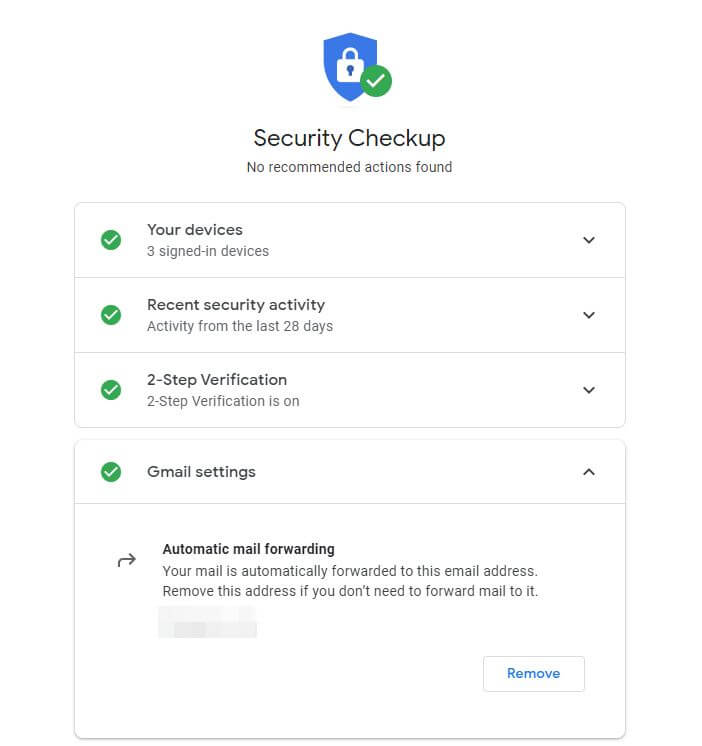Click green check icon beside Your devices

111,240
